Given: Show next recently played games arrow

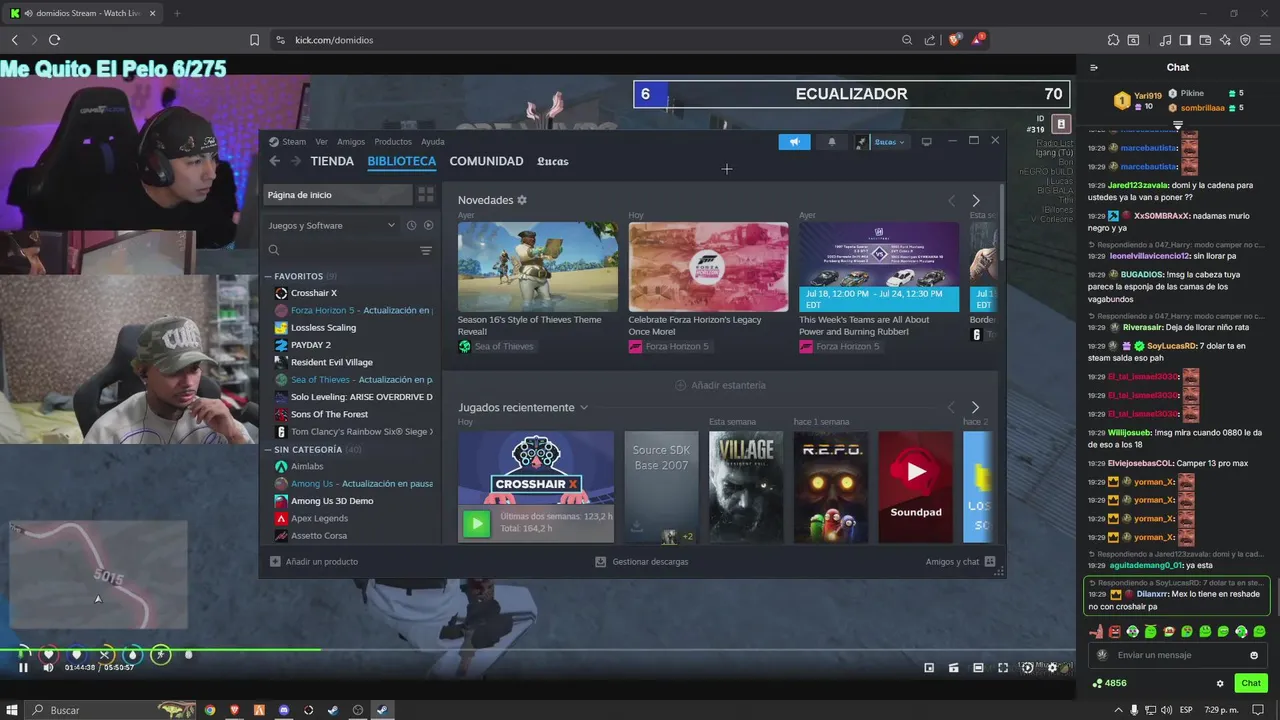Looking at the screenshot, I should pos(975,407).
